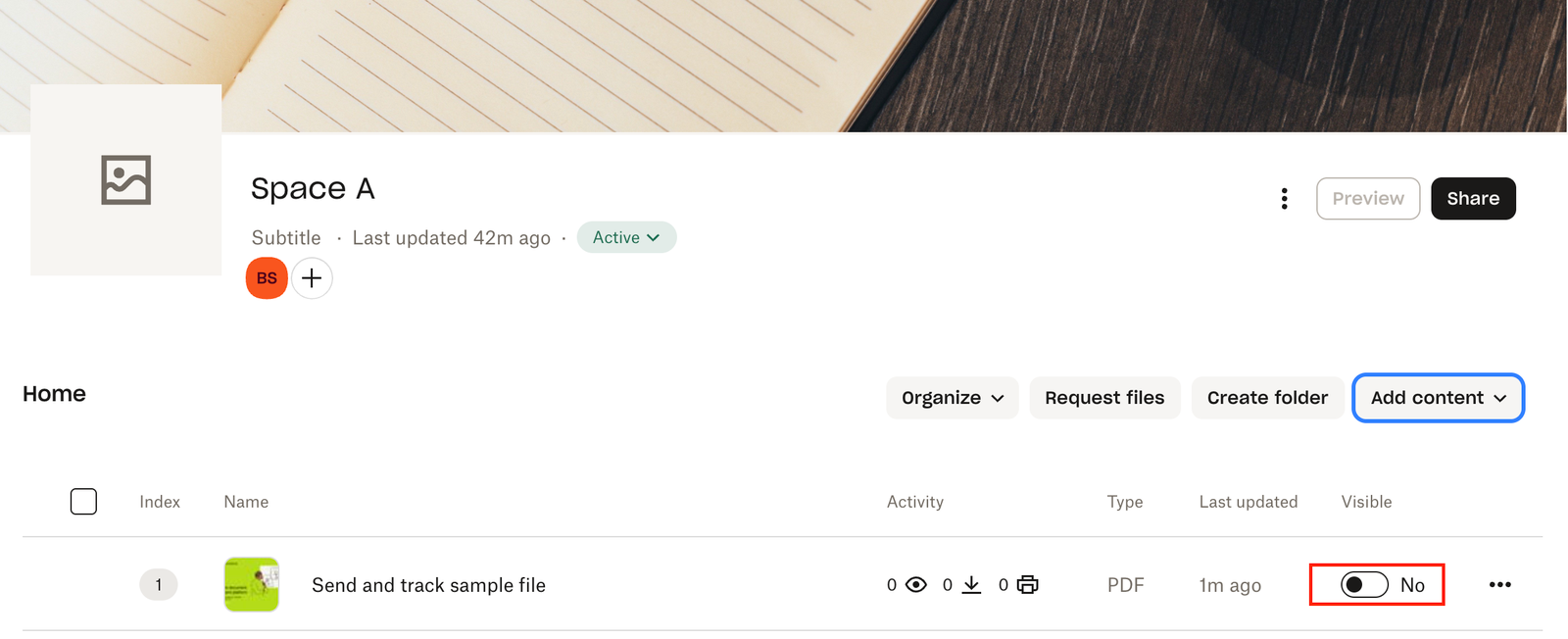Click the Request files button
Image resolution: width=1568 pixels, height=639 pixels.
coord(1104,398)
